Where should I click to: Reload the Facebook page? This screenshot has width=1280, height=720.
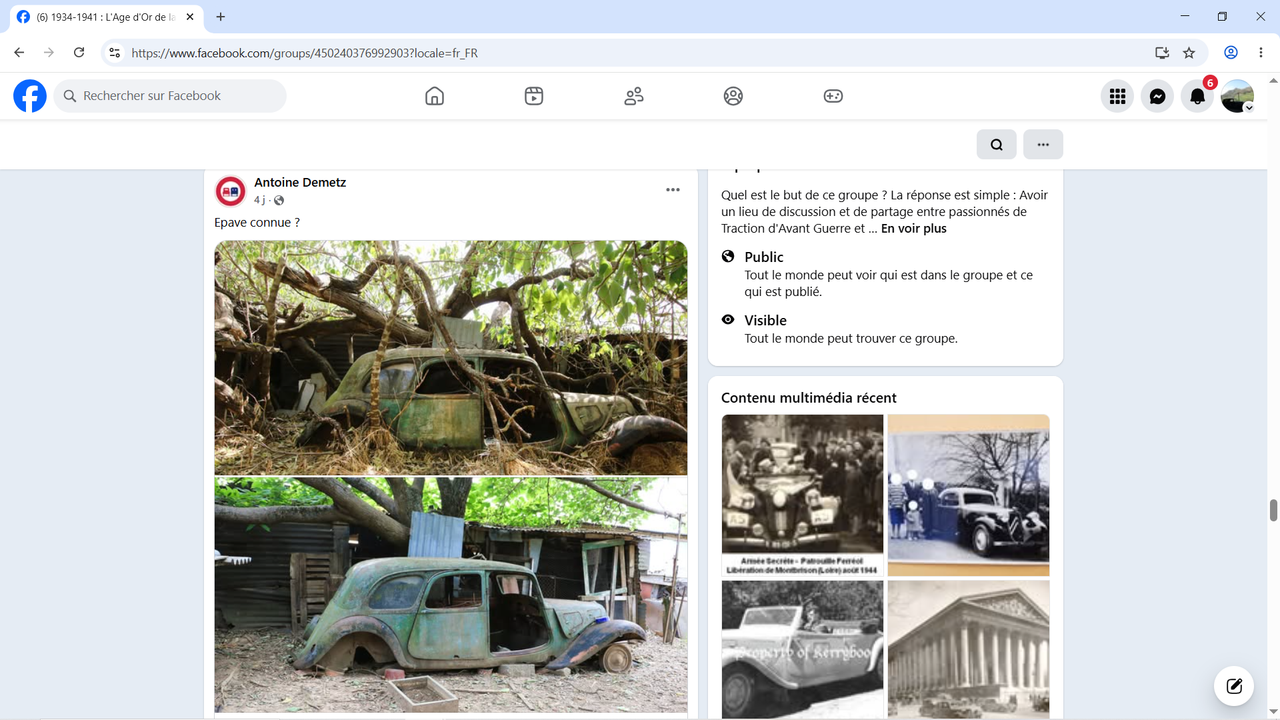pyautogui.click(x=79, y=53)
